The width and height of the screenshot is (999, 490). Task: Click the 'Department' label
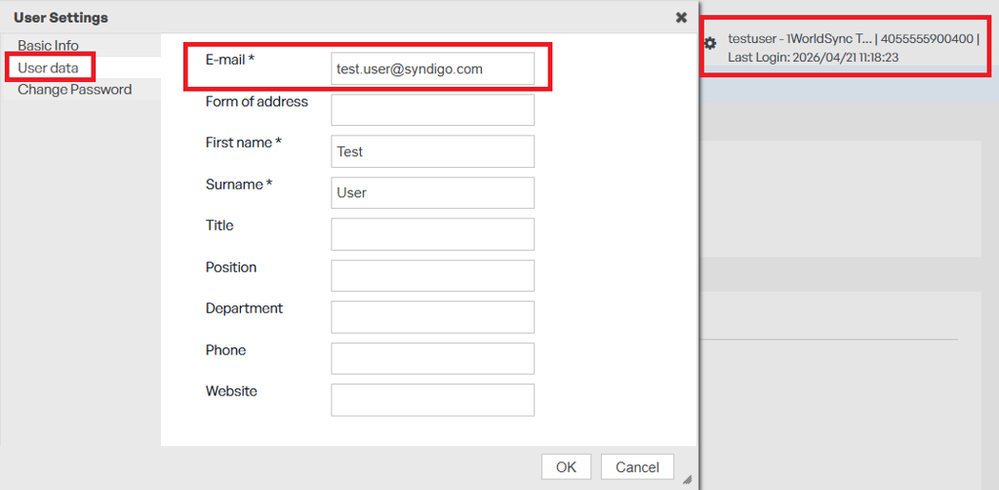coord(244,308)
